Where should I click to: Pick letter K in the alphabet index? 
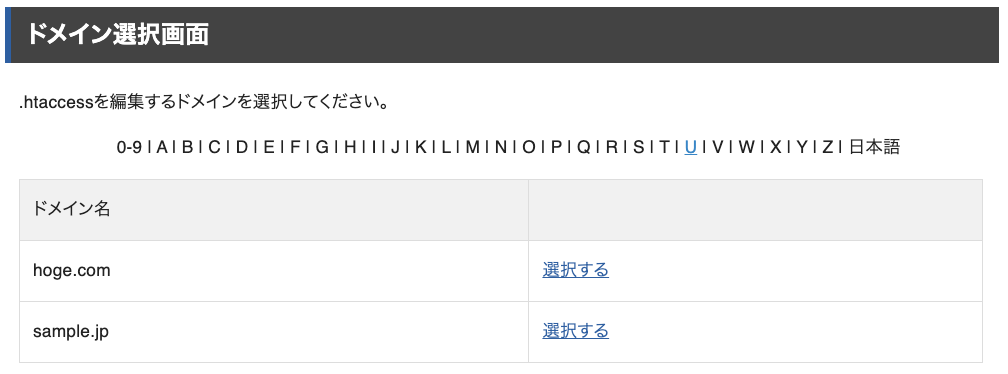tap(420, 147)
